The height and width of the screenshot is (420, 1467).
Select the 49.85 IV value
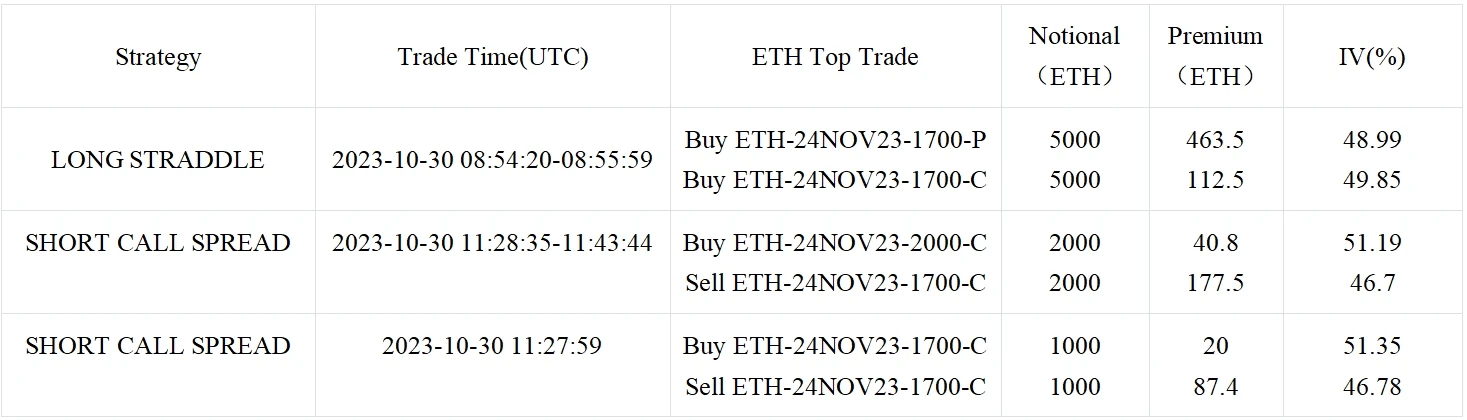coord(1372,180)
